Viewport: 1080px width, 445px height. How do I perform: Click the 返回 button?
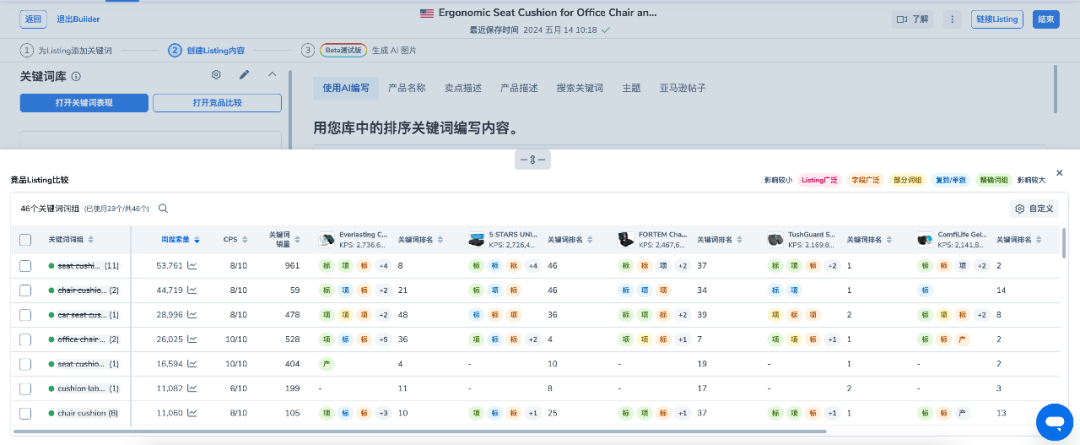(x=33, y=19)
